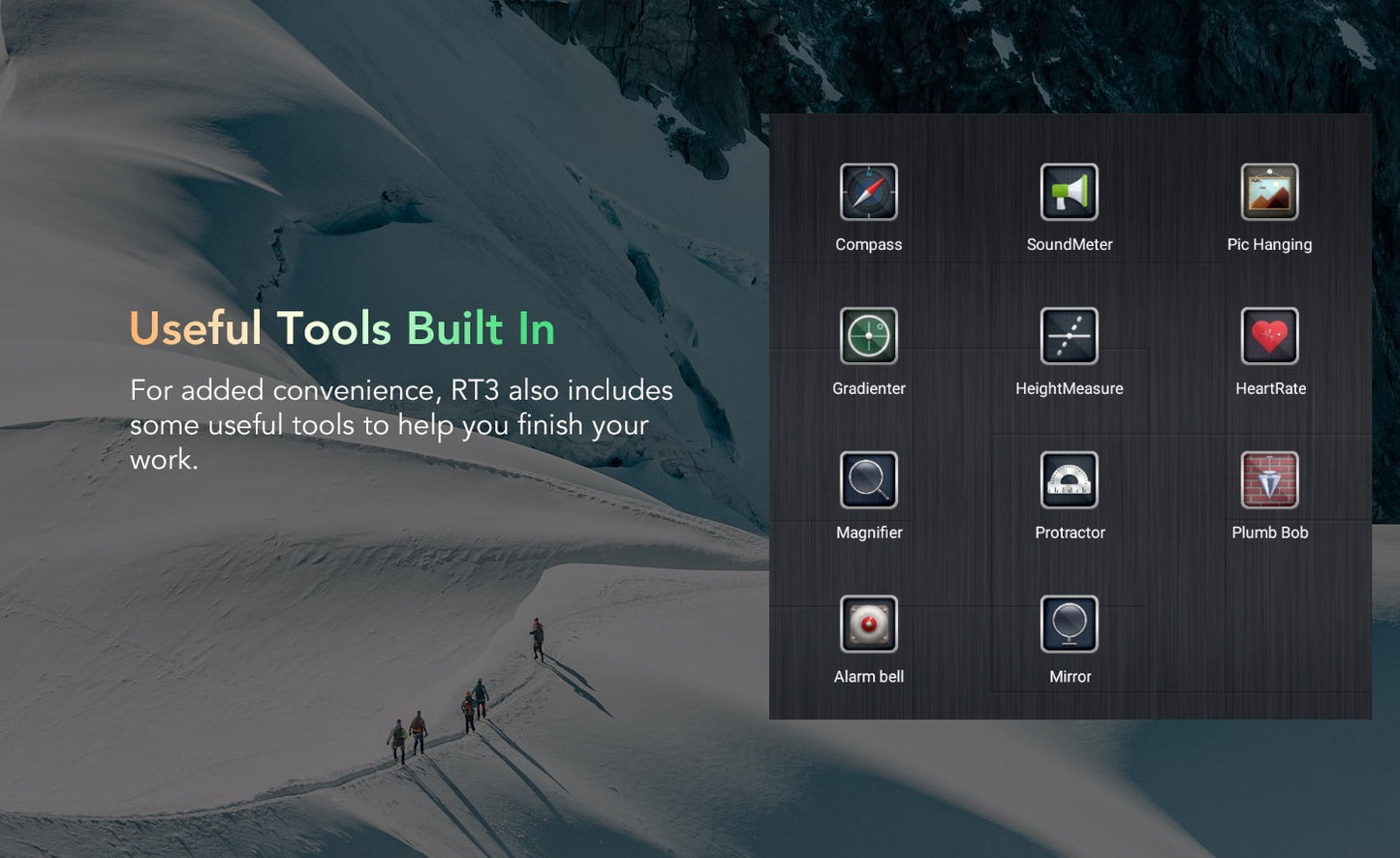This screenshot has height=858, width=1400.
Task: Click the "HeightMeasure" text label
Action: pos(1069,389)
